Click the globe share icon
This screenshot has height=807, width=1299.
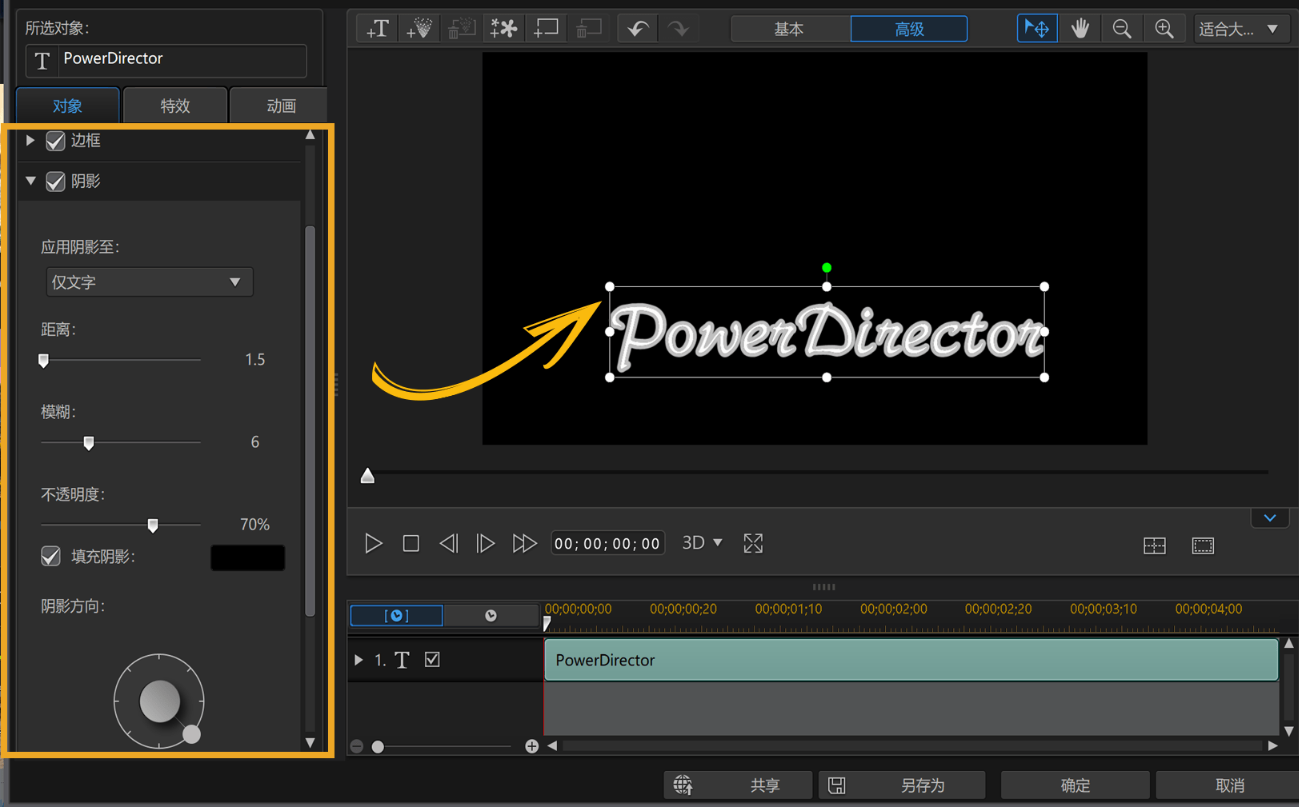tap(683, 785)
